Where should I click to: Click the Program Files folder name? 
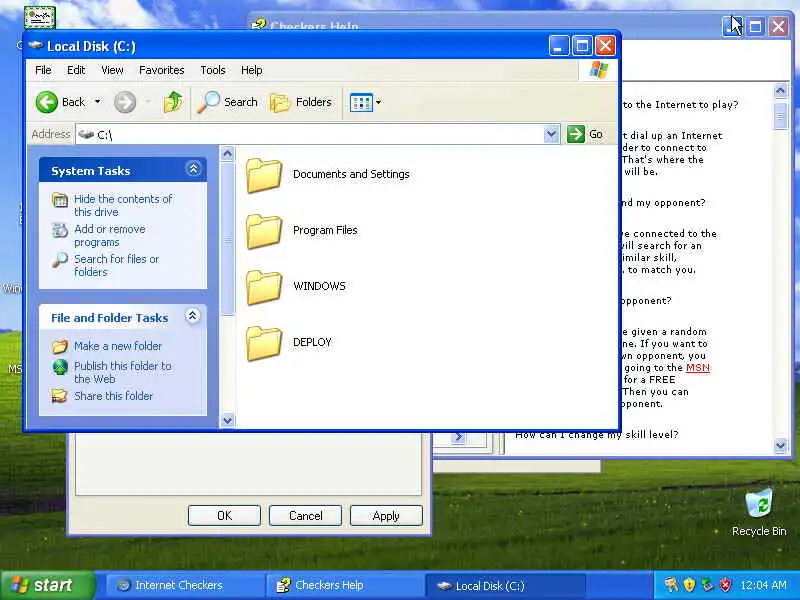325,231
